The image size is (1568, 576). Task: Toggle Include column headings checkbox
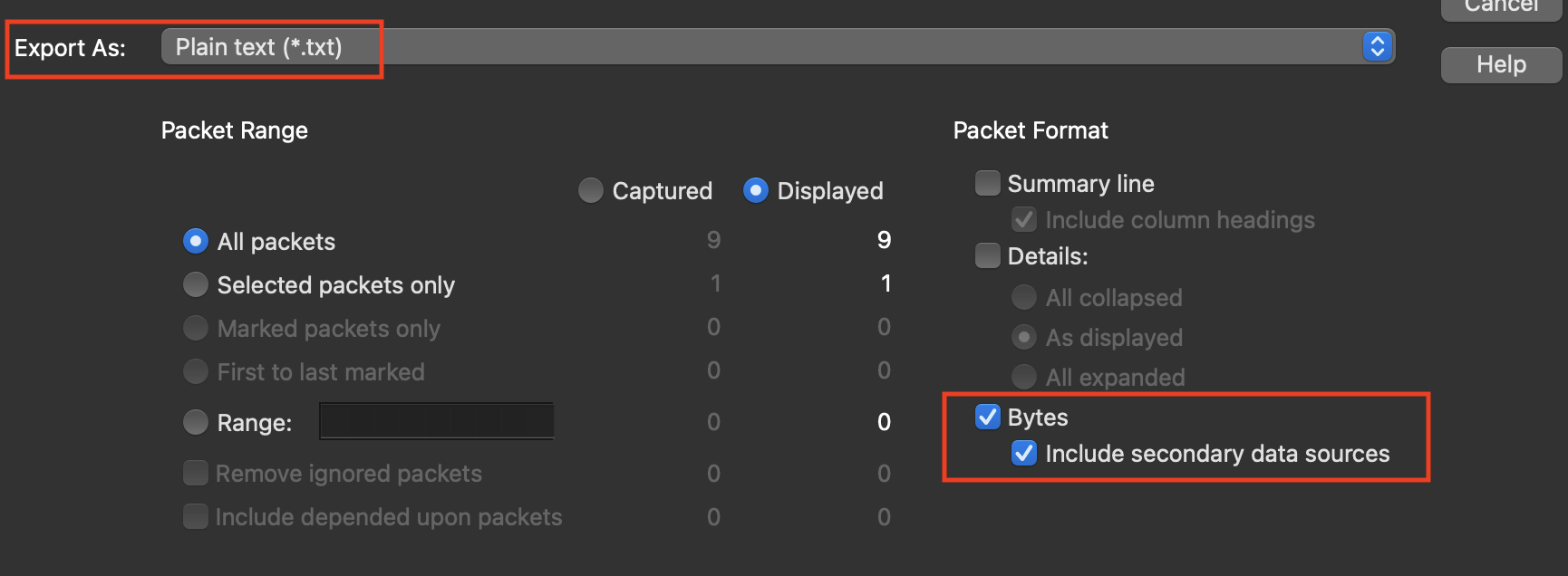[1024, 219]
